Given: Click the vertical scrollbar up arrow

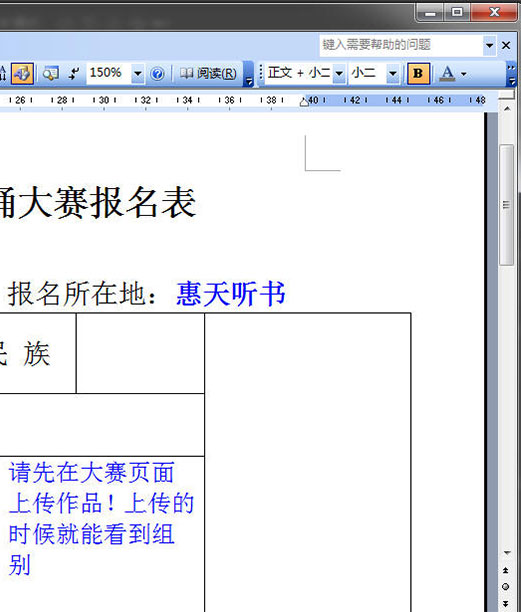Looking at the screenshot, I should pos(507,109).
